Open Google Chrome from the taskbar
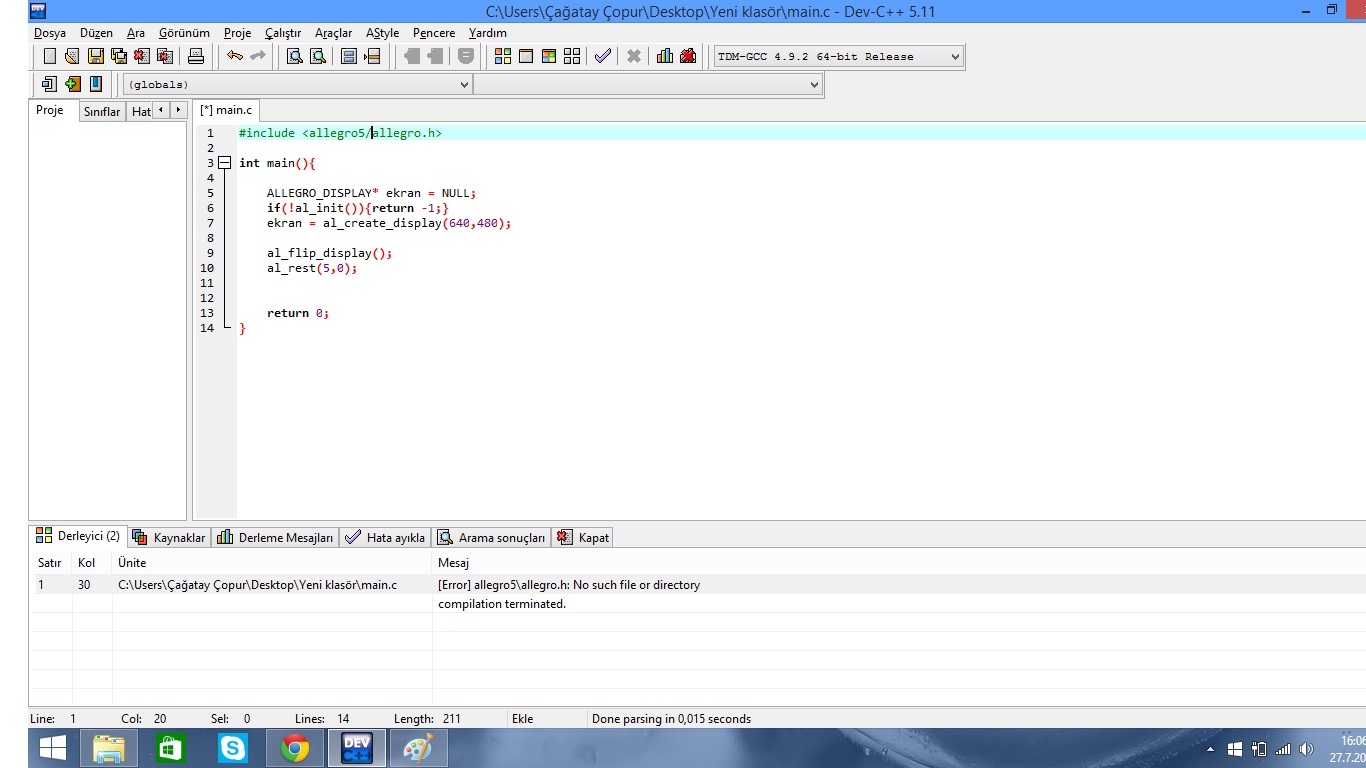 pos(295,748)
